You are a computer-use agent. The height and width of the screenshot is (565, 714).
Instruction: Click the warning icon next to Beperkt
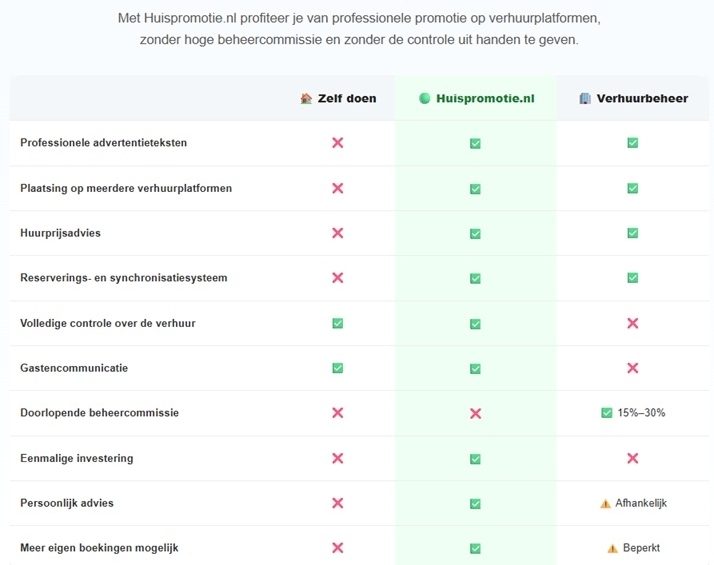coord(612,548)
